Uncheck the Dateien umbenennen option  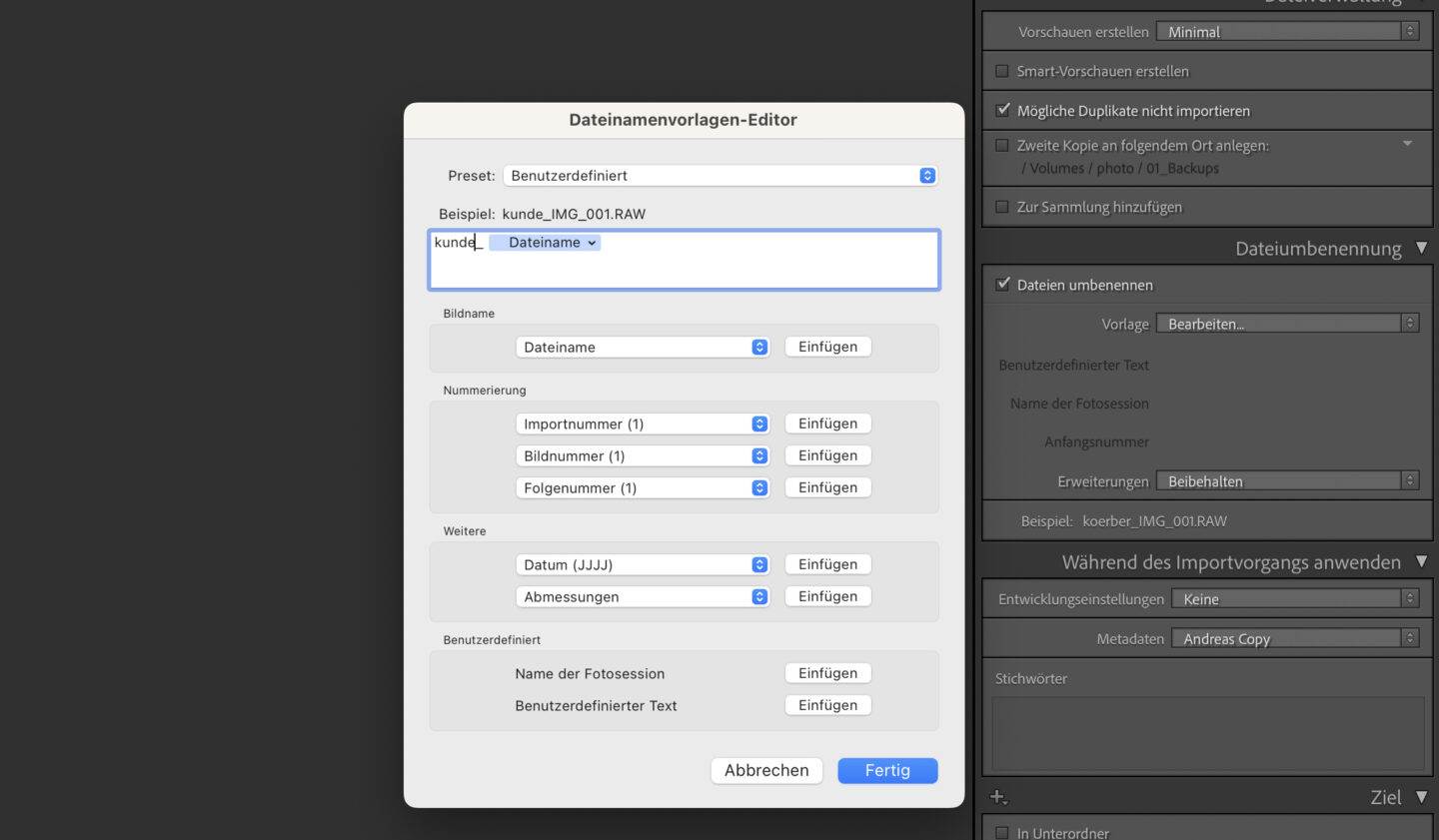[1002, 284]
